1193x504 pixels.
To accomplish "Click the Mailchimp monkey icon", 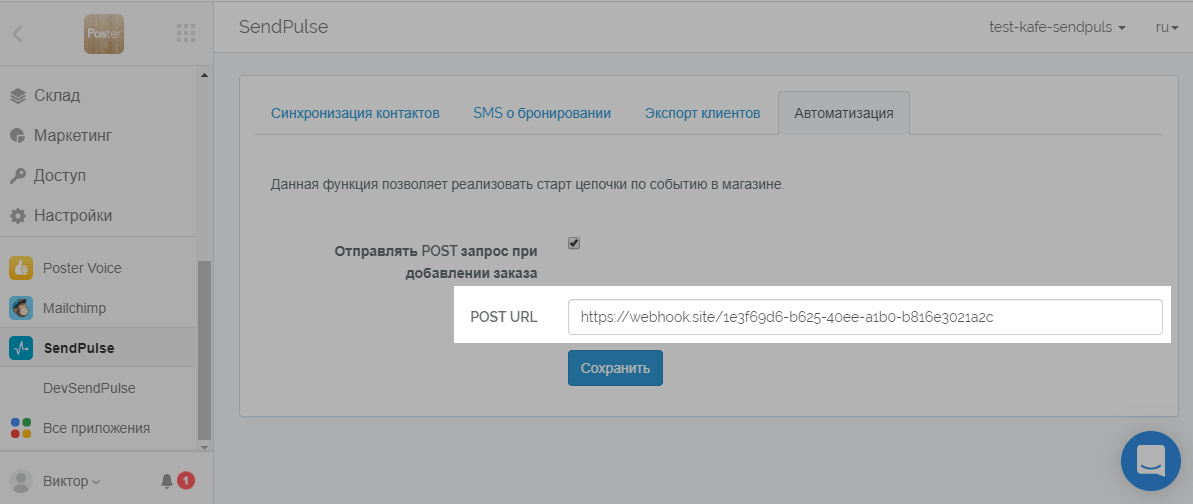I will pyautogui.click(x=21, y=308).
